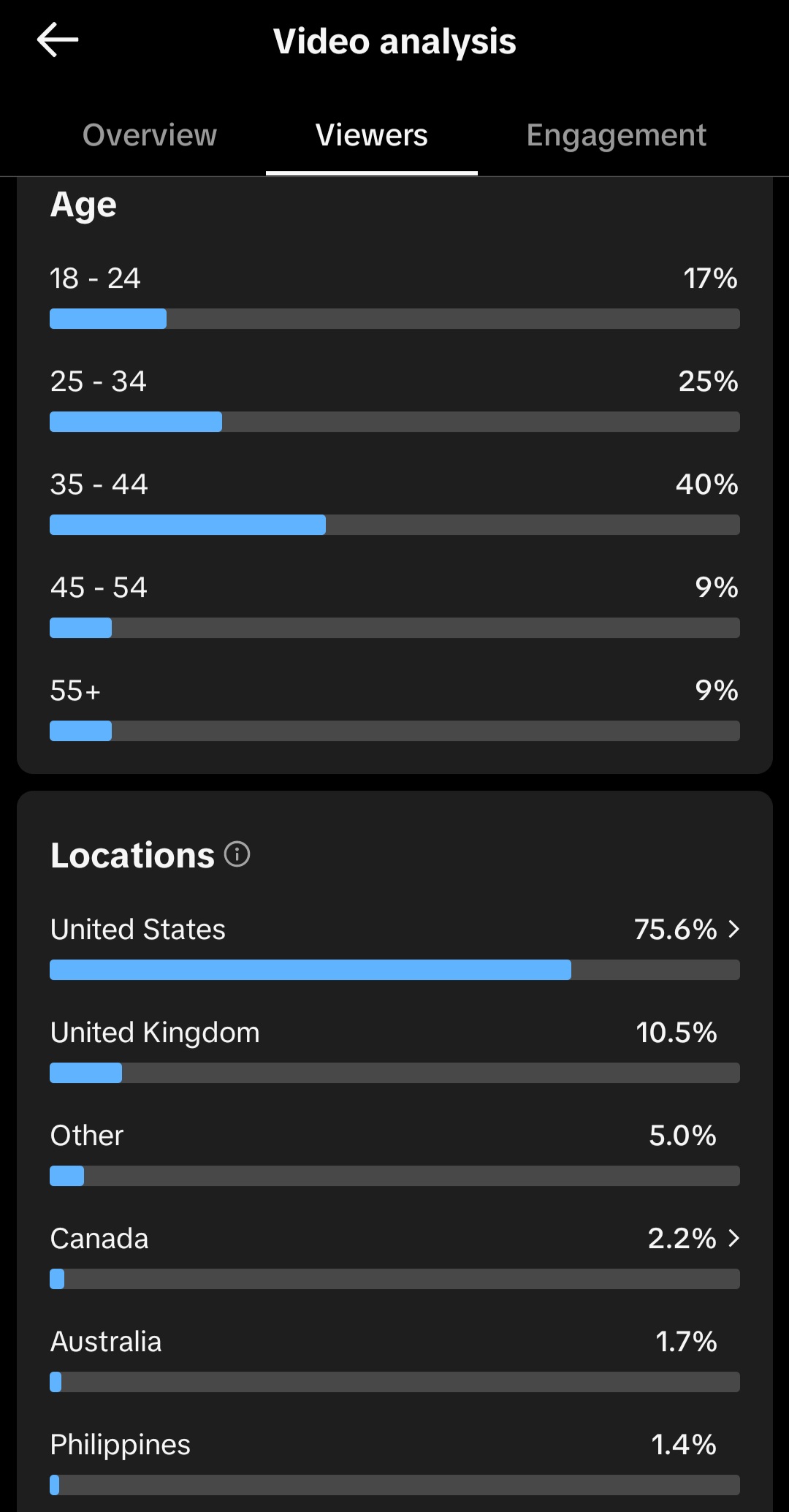The width and height of the screenshot is (789, 1512).
Task: Tap the back arrow icon
Action: click(58, 40)
